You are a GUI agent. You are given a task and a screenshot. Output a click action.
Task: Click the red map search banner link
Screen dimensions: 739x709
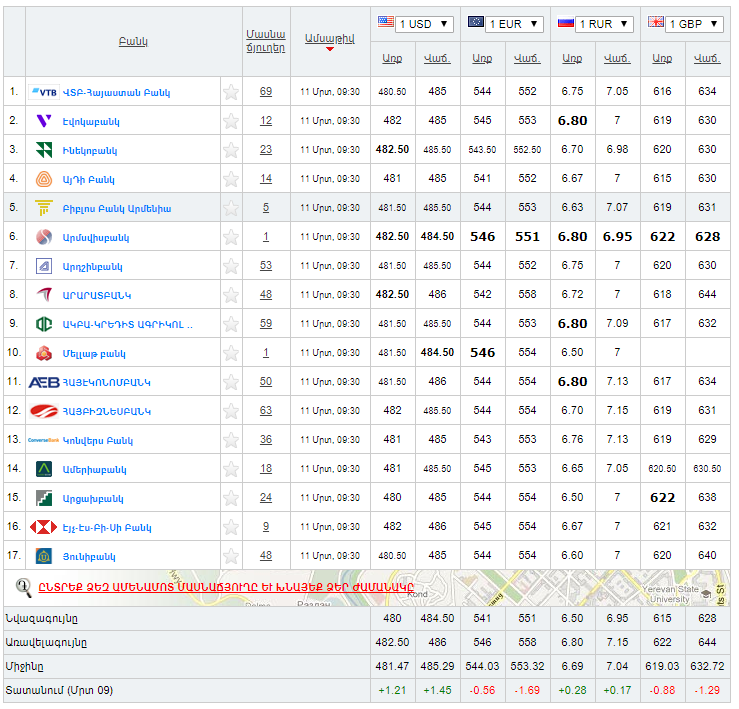[227, 587]
